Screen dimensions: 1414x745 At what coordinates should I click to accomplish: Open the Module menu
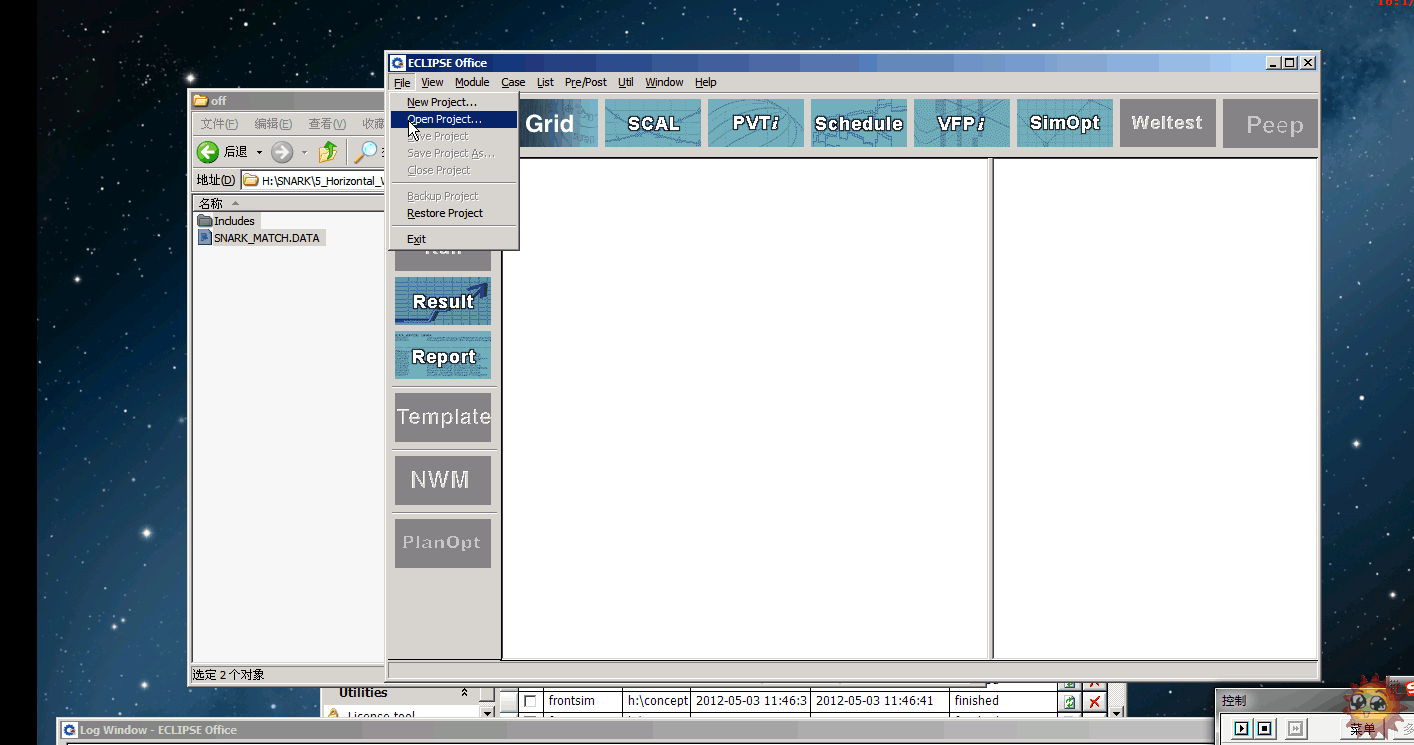[472, 82]
